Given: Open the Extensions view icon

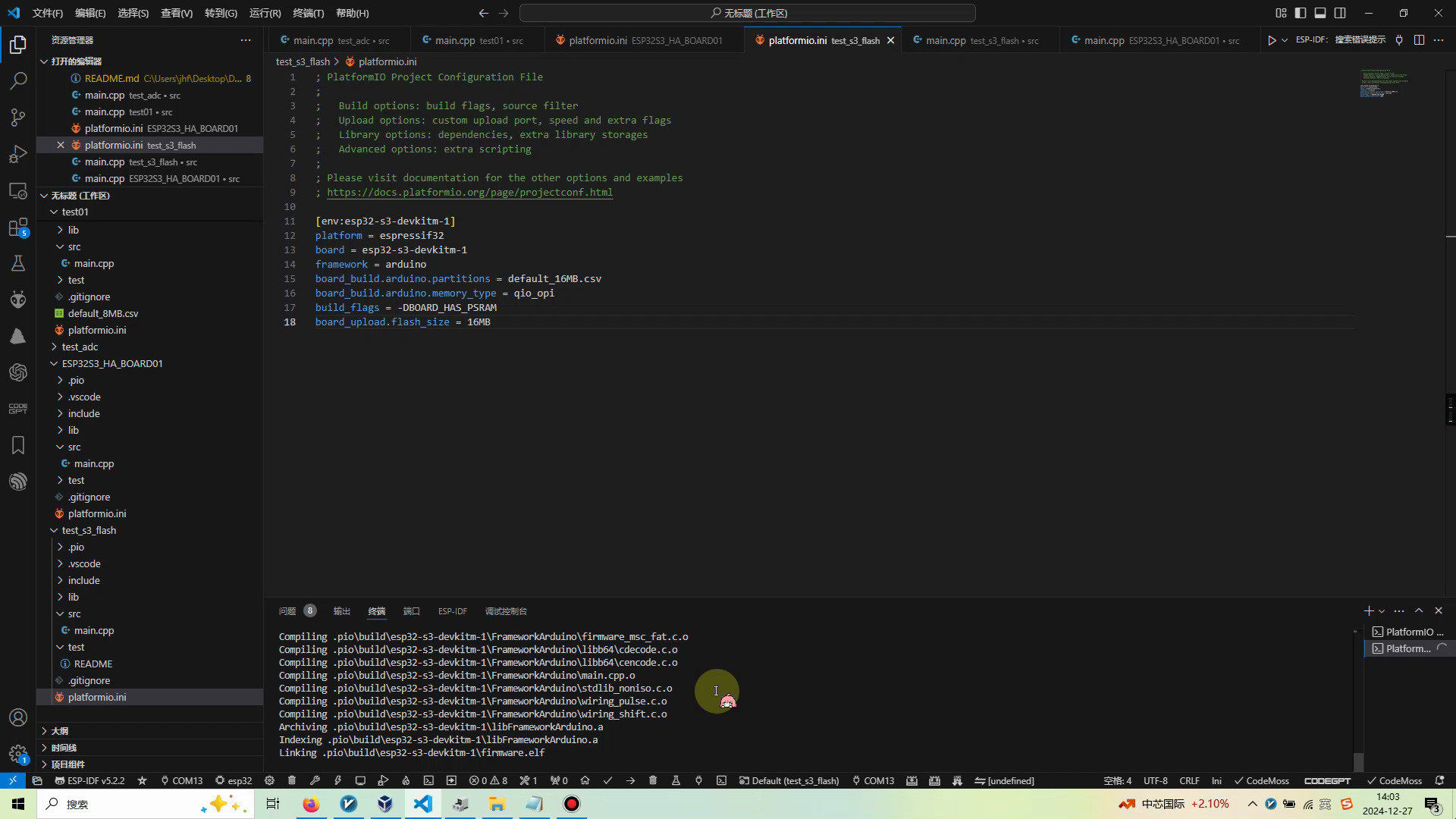Looking at the screenshot, I should (x=18, y=227).
